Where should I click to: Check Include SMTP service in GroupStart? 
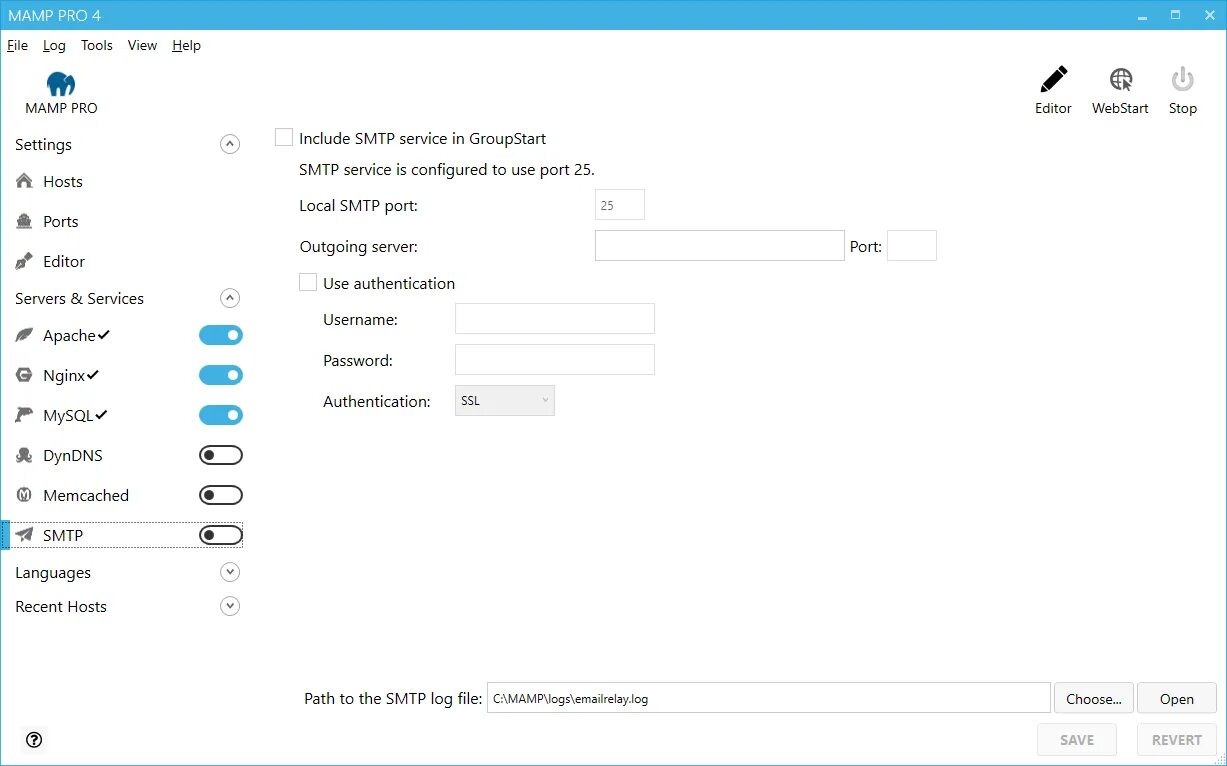284,138
